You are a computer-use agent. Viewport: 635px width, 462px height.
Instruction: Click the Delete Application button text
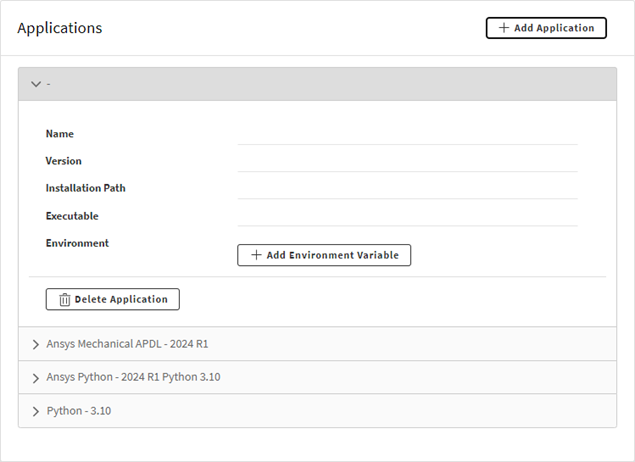click(121, 299)
